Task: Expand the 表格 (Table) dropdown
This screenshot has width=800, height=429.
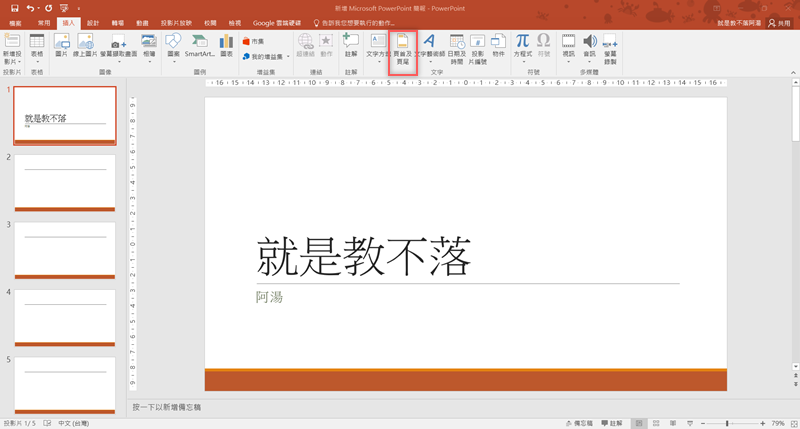Action: [37, 49]
